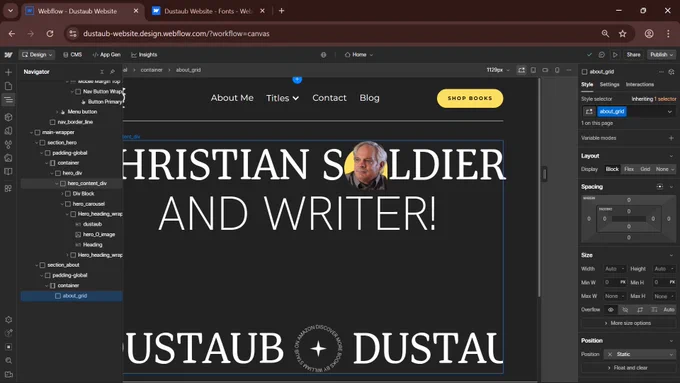This screenshot has width=680, height=383.
Task: Open the Position Static dropdown
Action: click(x=640, y=354)
